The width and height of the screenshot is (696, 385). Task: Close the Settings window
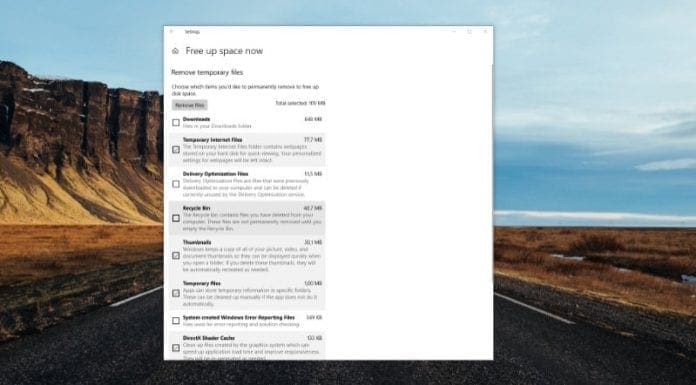[x=485, y=32]
